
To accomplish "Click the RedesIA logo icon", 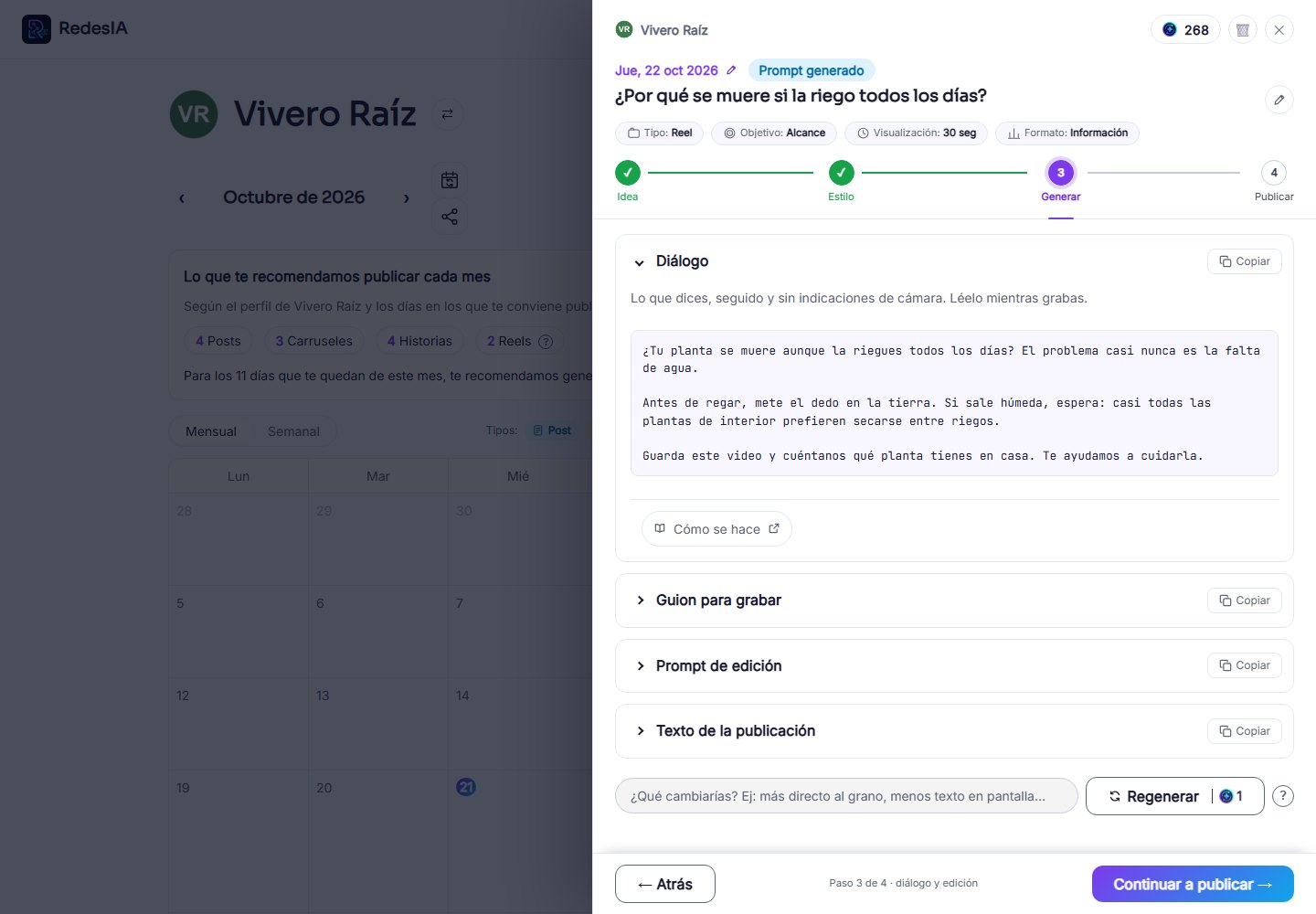I will click(x=37, y=29).
